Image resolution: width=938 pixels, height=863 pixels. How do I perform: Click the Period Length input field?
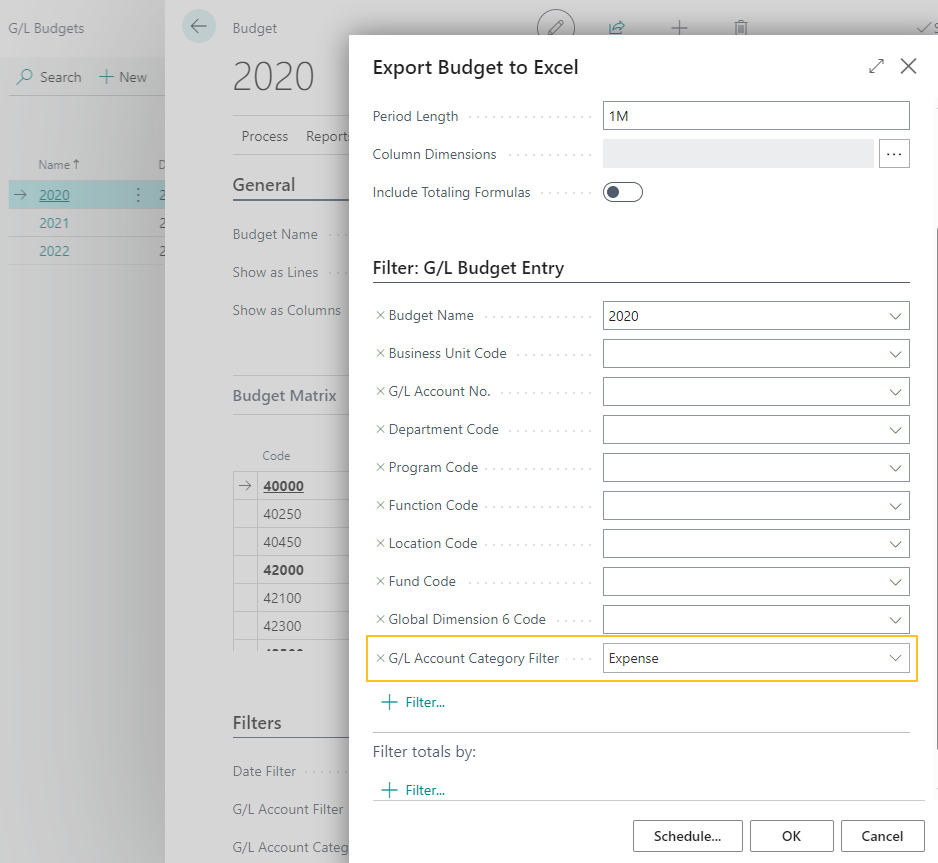[x=756, y=116]
